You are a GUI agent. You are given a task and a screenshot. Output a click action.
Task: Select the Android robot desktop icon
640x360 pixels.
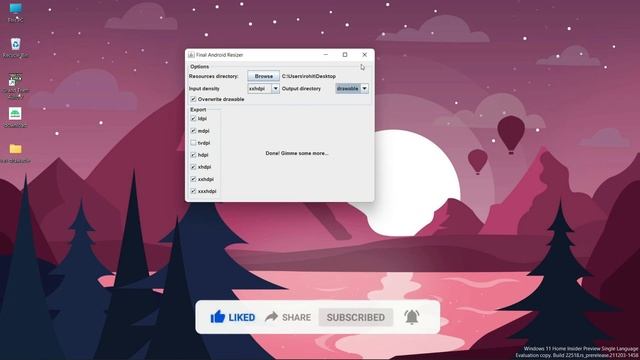tap(15, 118)
